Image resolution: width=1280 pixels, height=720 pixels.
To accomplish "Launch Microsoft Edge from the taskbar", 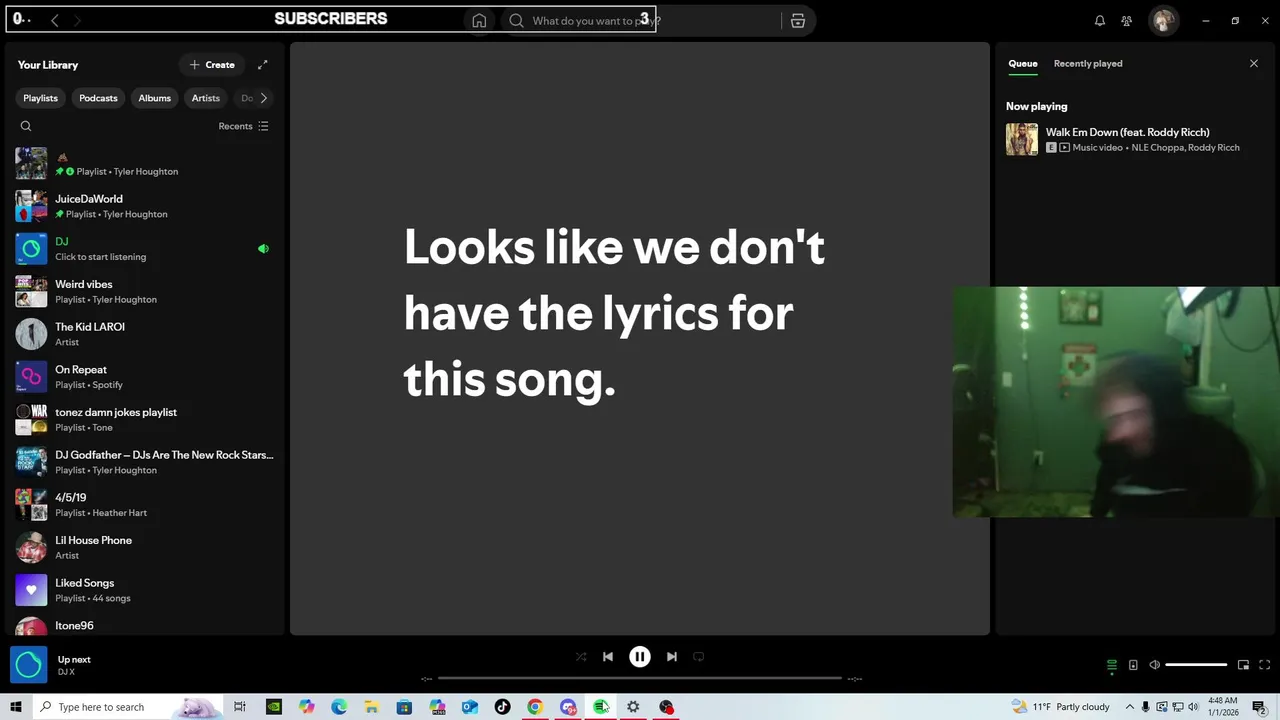I will 339,707.
